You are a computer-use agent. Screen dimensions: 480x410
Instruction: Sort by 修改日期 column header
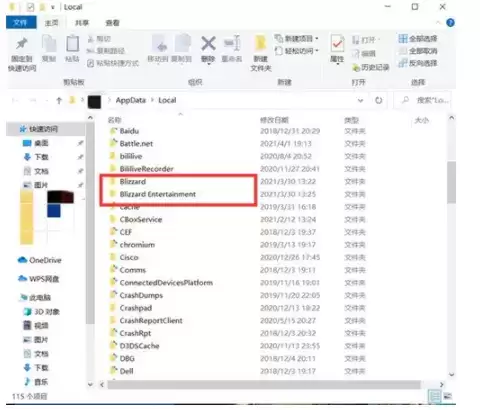[274, 120]
